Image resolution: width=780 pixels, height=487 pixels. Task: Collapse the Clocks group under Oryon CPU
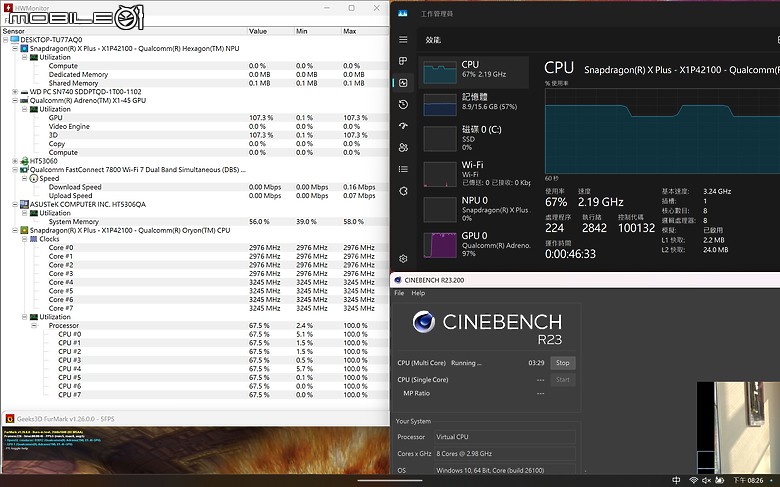24,239
